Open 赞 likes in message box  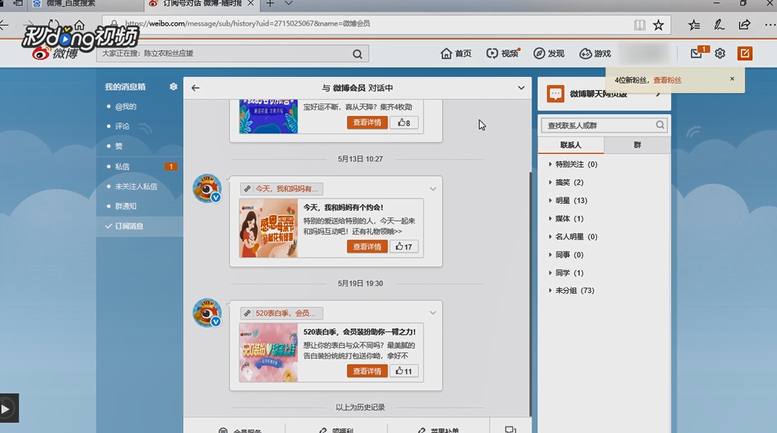pos(118,146)
